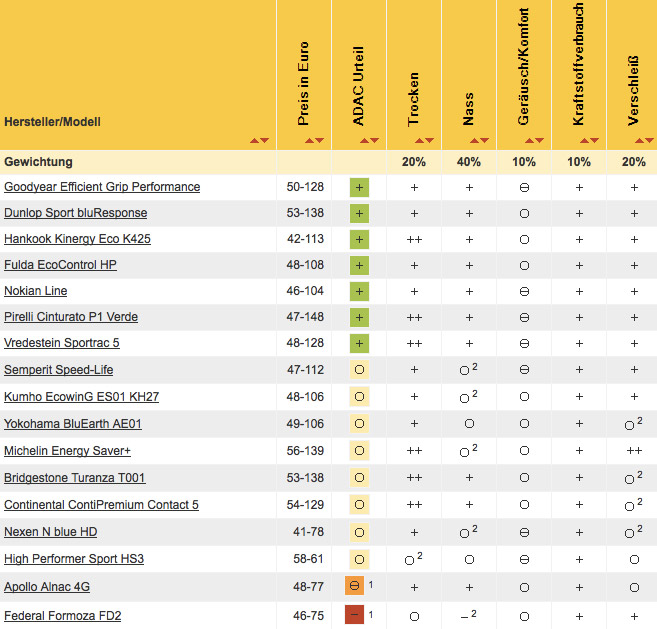Screen dimensions: 657x629
Task: Sort Verschleiß column ascending
Action: pyautogui.click(x=639, y=141)
